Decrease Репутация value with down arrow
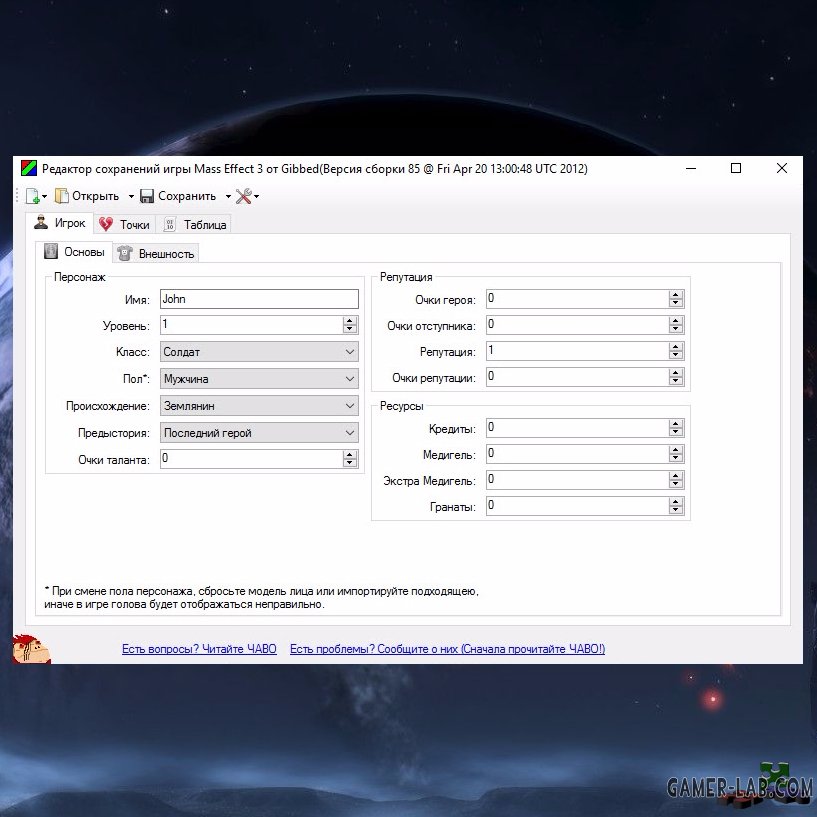817x817 pixels. [676, 355]
